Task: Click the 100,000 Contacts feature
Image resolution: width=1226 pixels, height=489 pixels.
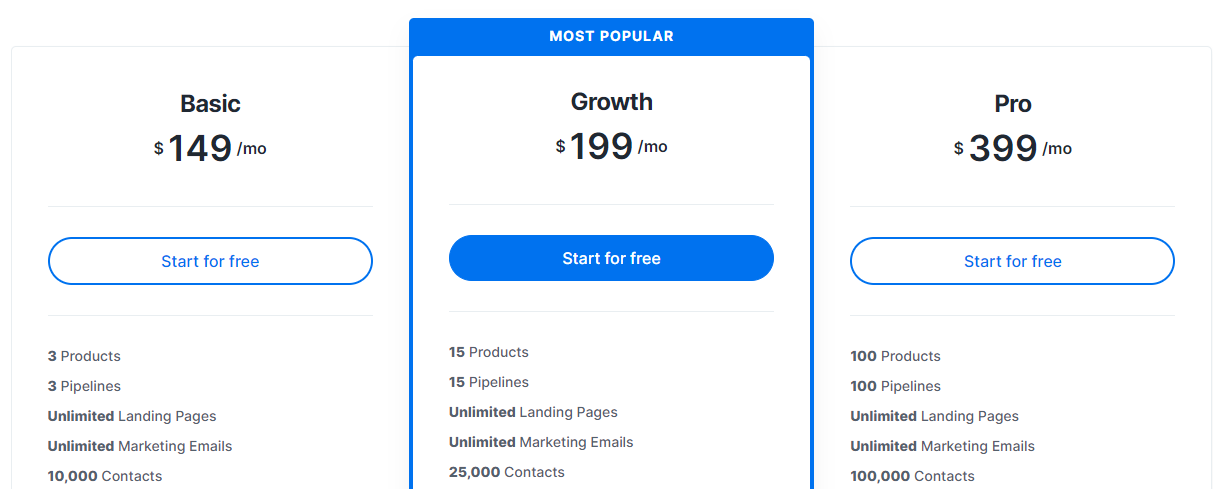Action: 912,476
